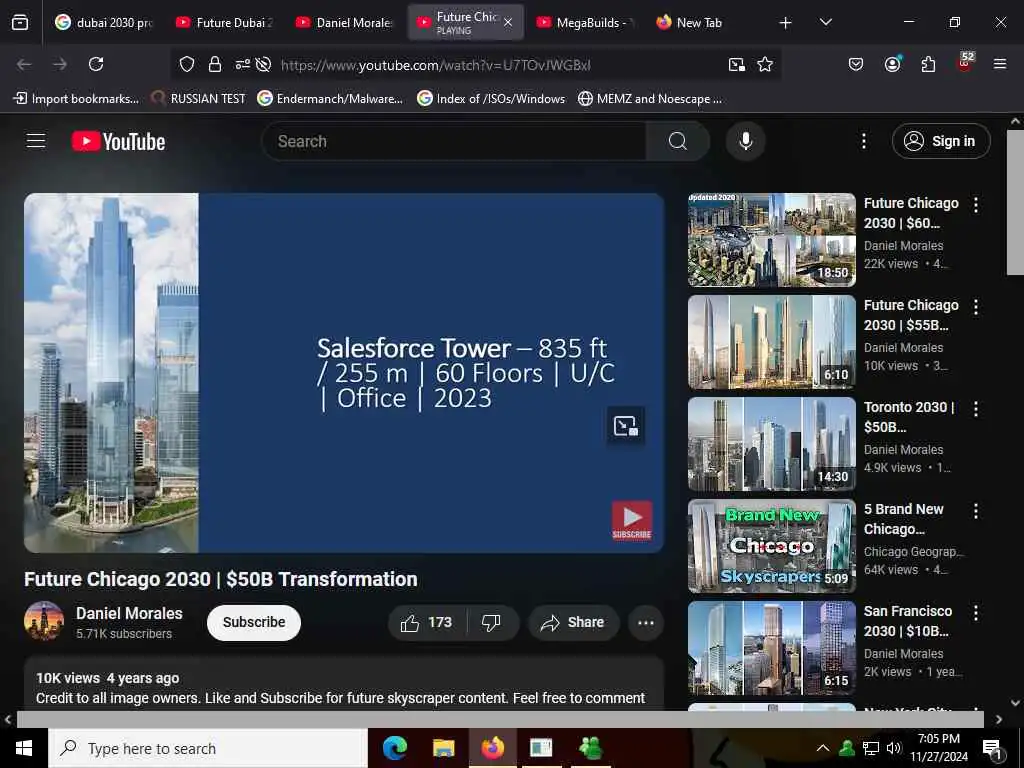Close the Future Chicago playing tab

pyautogui.click(x=508, y=22)
